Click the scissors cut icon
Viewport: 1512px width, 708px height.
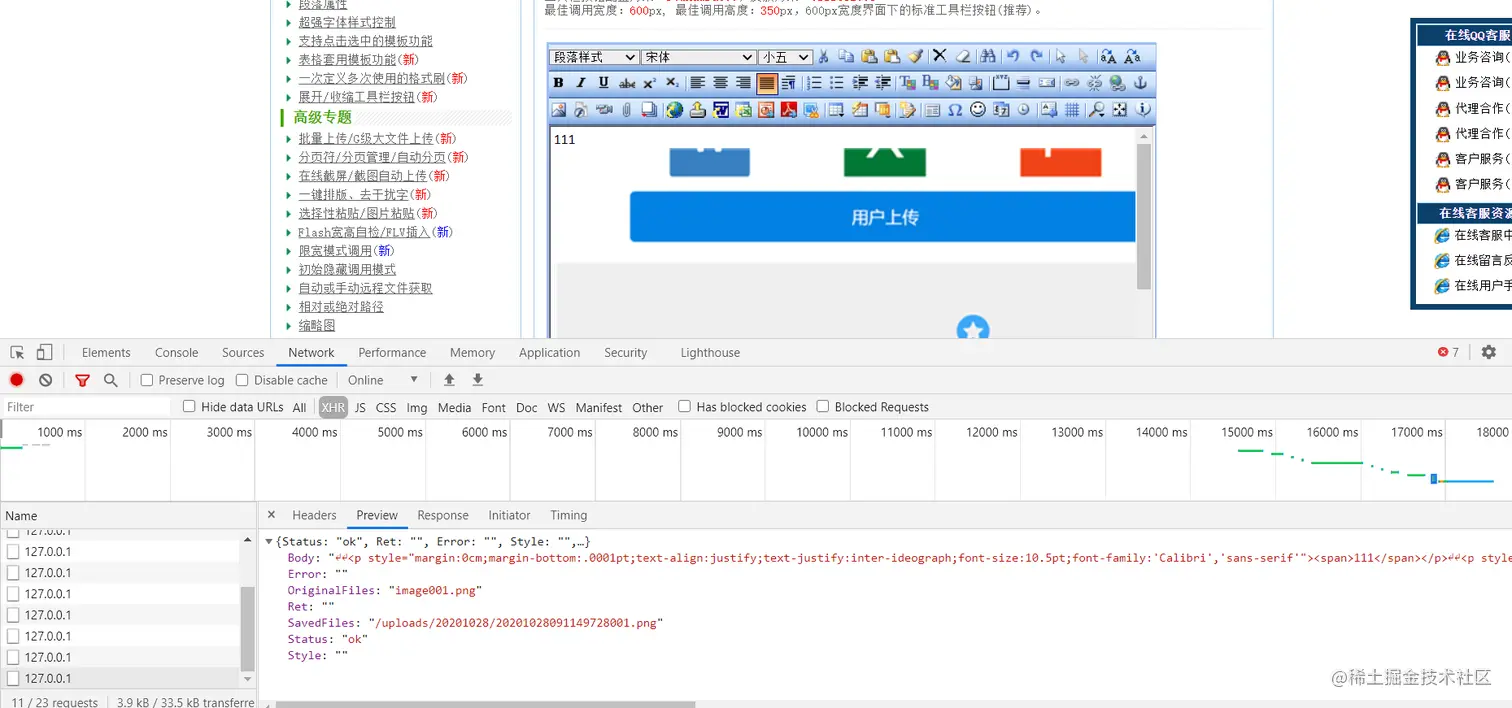[x=823, y=56]
